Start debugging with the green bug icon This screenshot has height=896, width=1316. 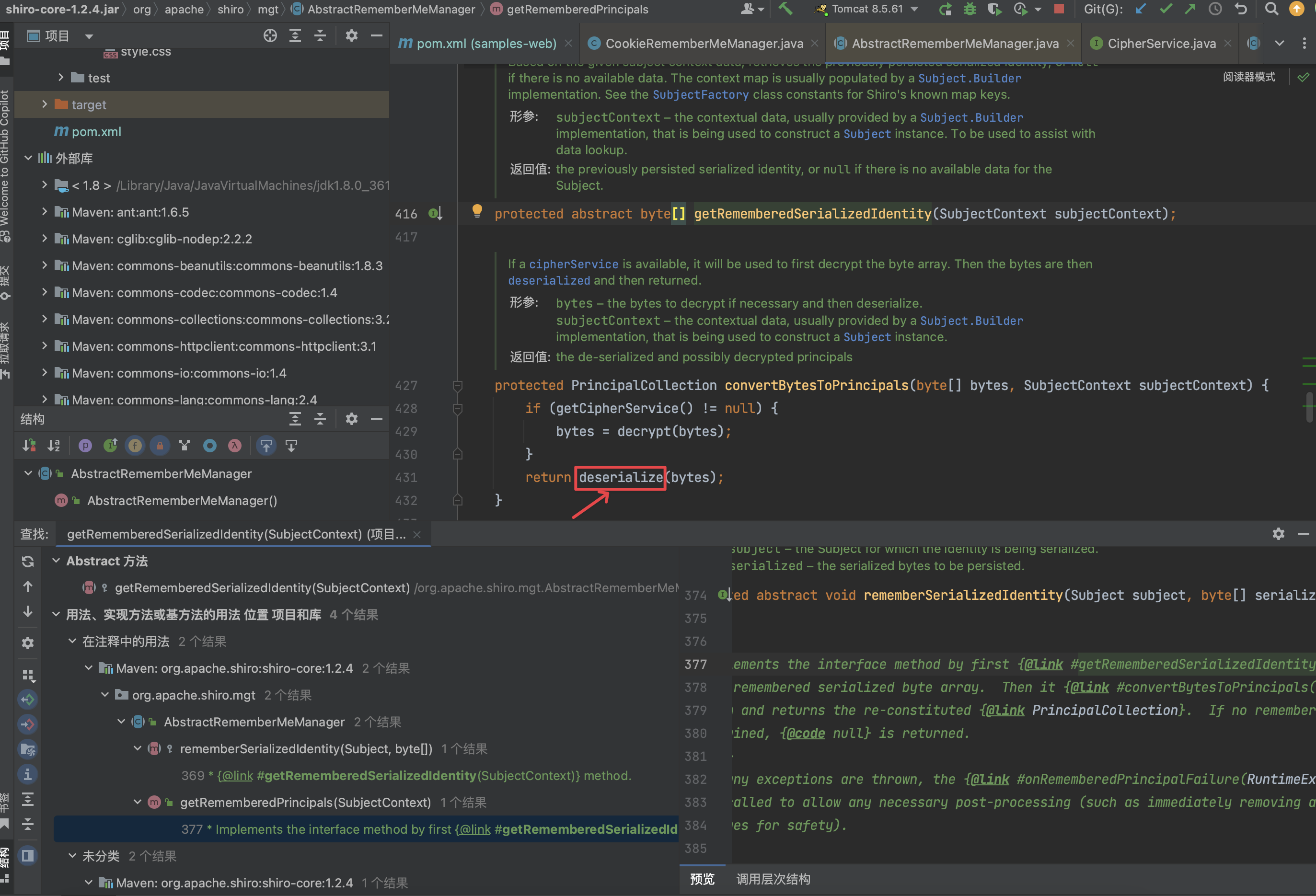[970, 9]
